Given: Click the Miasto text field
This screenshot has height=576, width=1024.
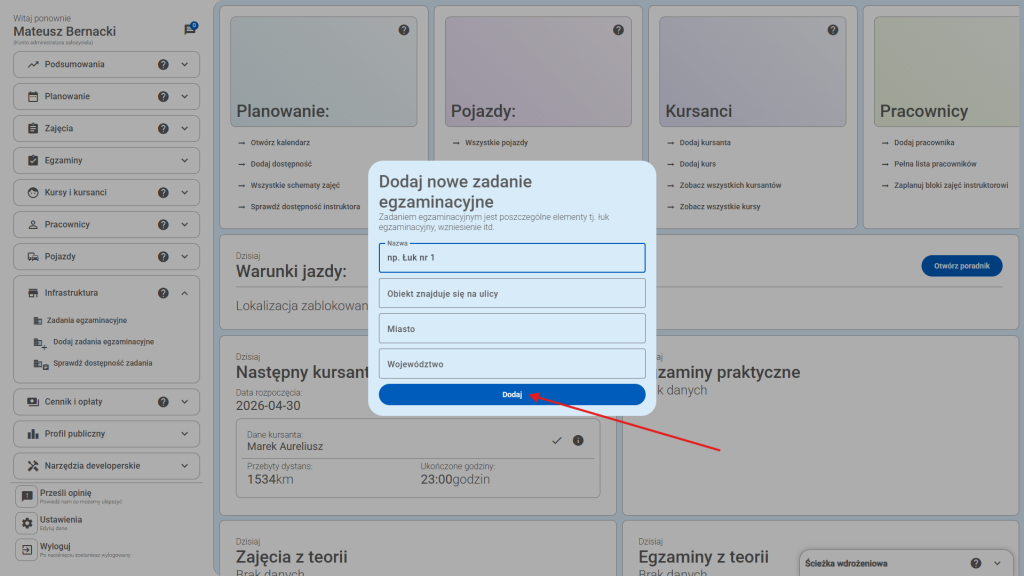Looking at the screenshot, I should click(x=512, y=328).
